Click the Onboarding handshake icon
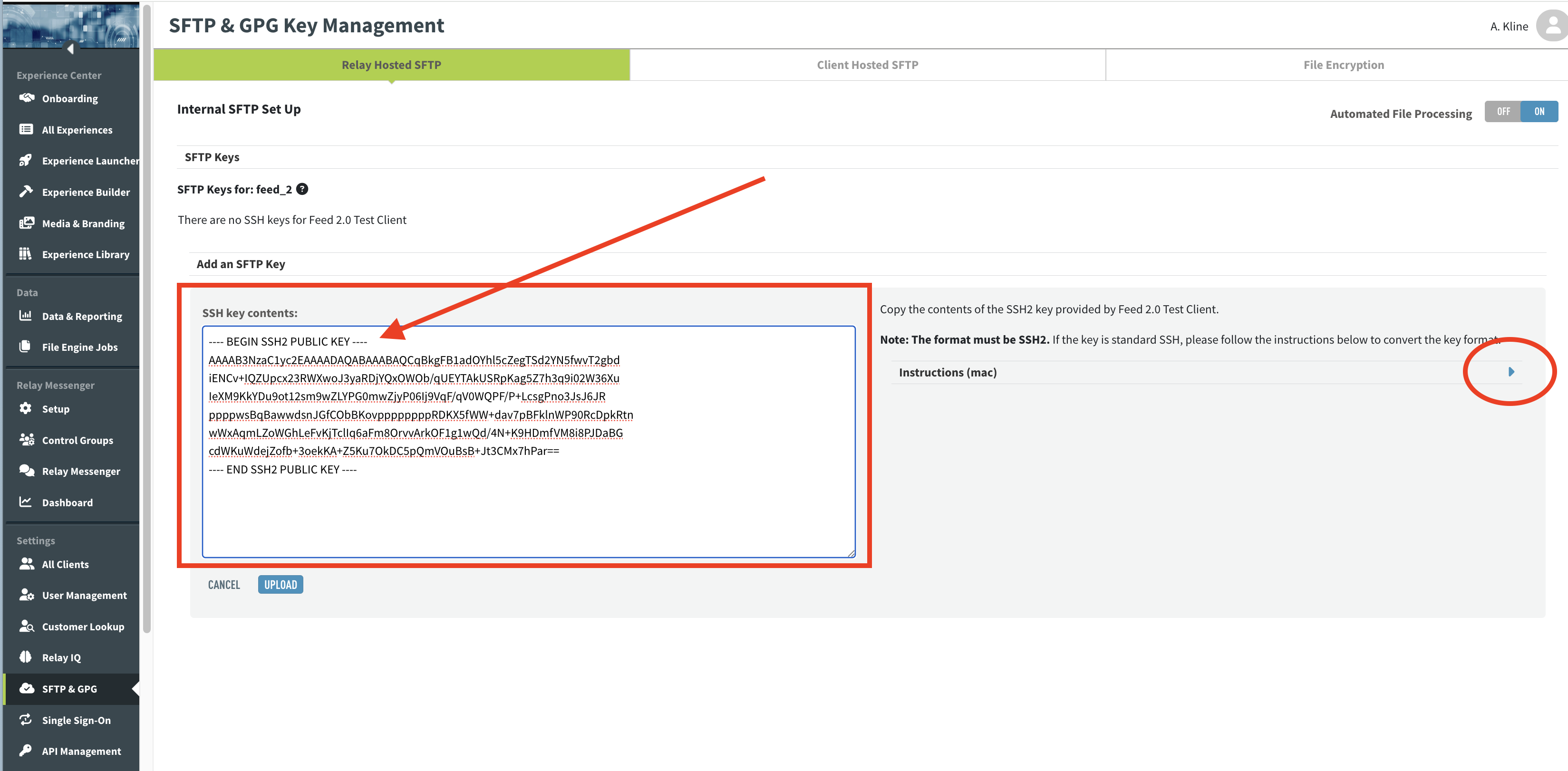The height and width of the screenshot is (771, 1568). [x=26, y=98]
